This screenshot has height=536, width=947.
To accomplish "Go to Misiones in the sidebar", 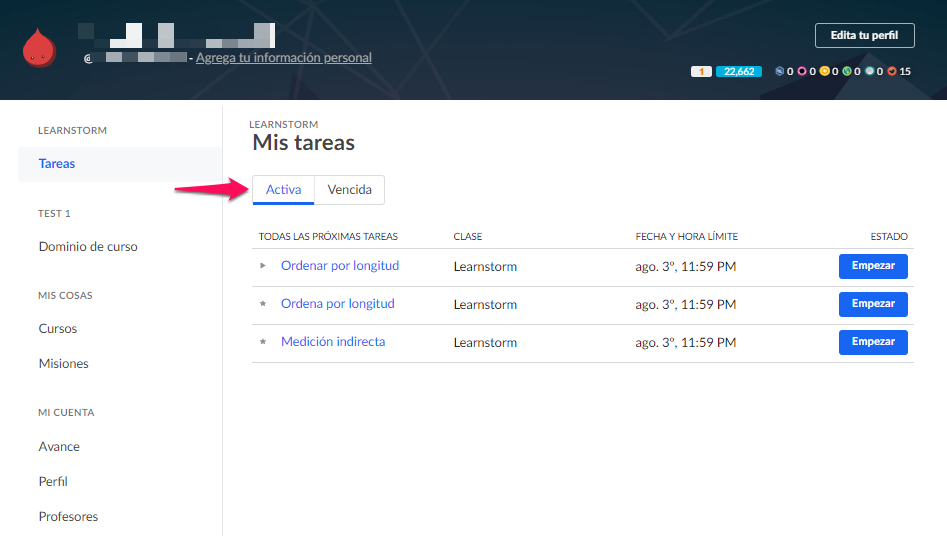I will tap(63, 364).
